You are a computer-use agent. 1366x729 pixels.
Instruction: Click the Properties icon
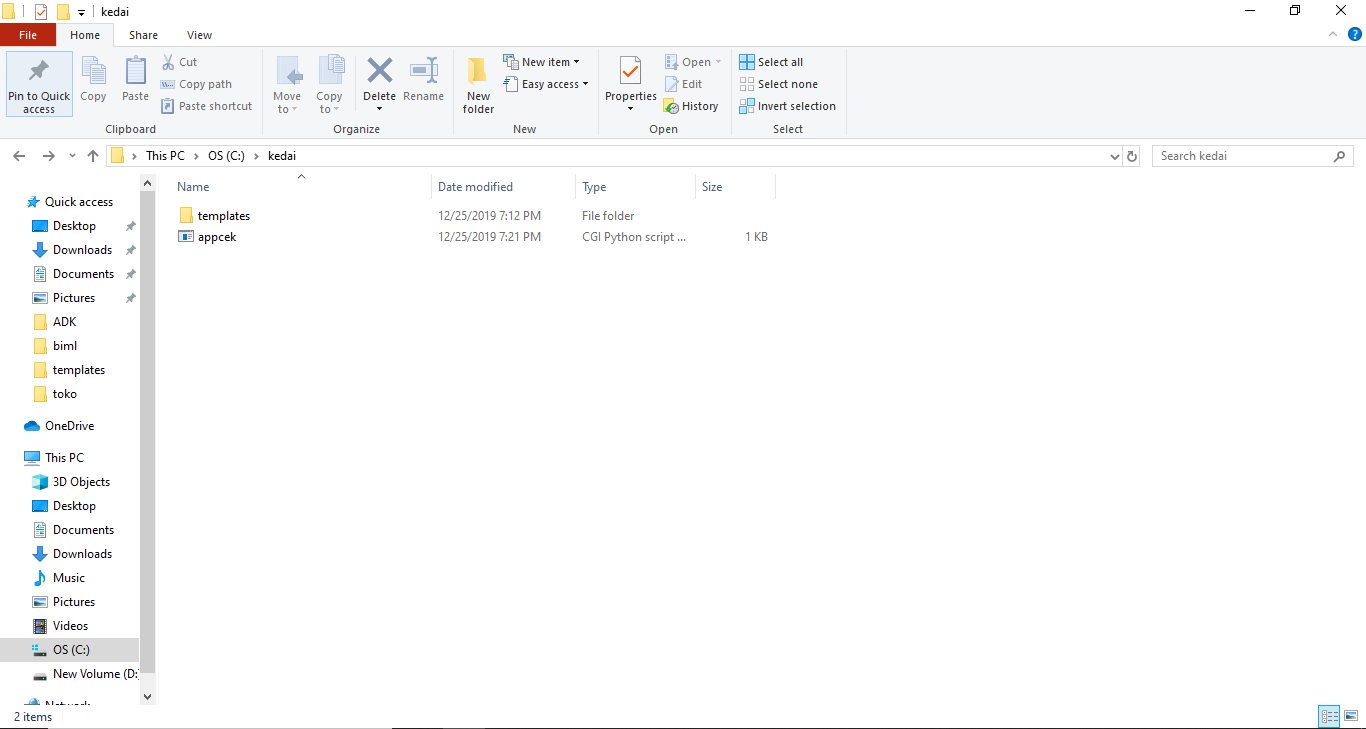coord(629,78)
